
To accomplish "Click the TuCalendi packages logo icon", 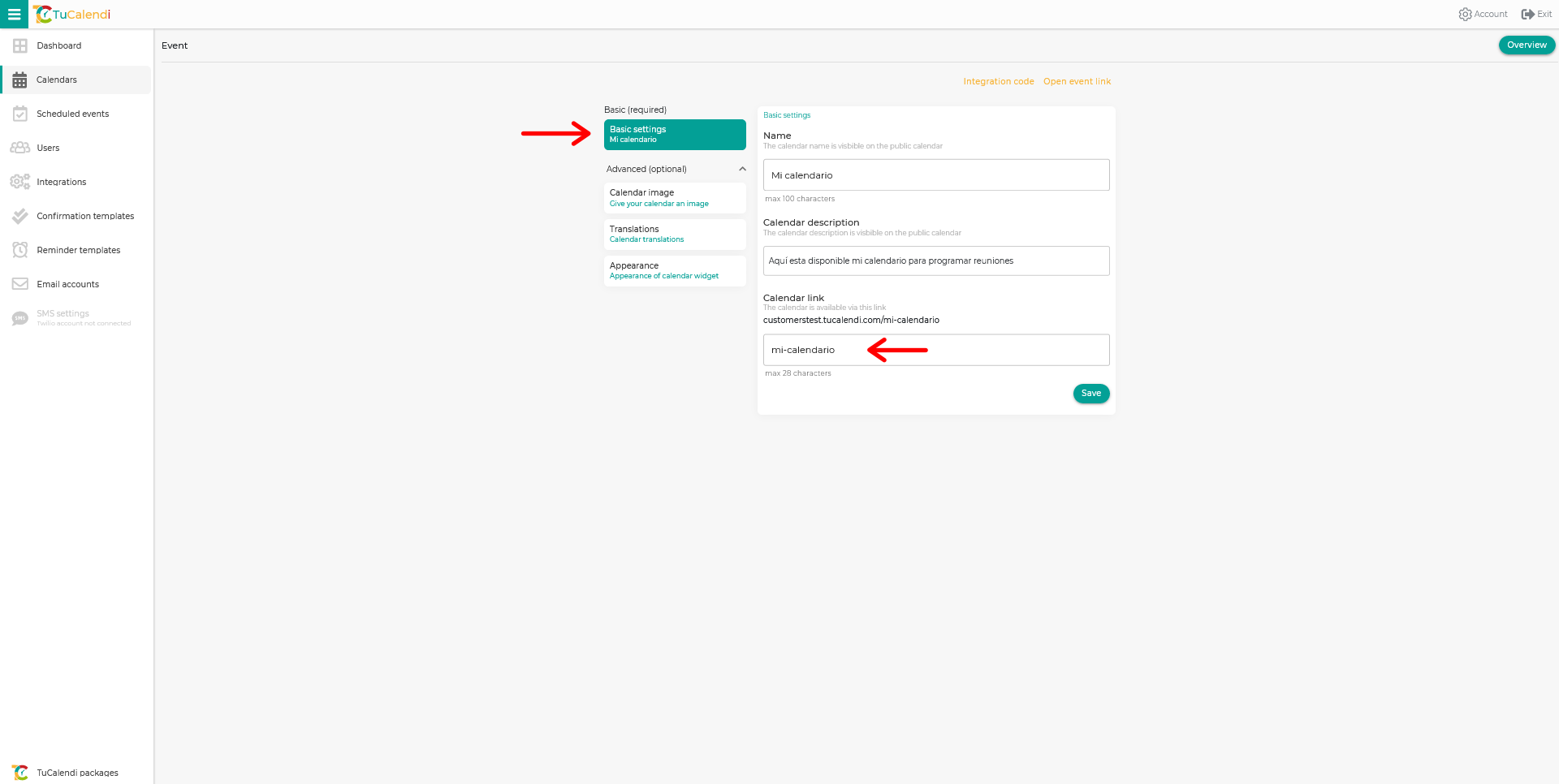I will tap(20, 773).
